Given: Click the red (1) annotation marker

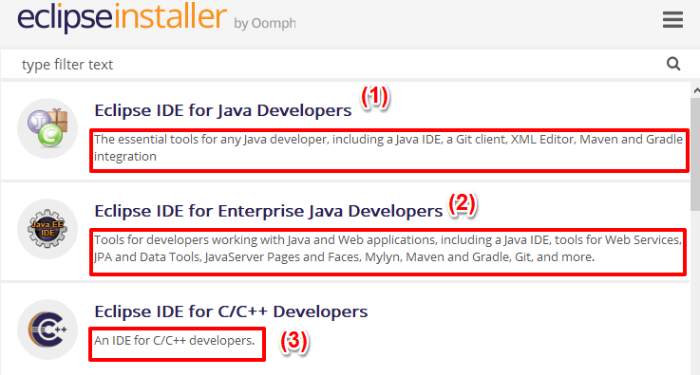Looking at the screenshot, I should [x=375, y=97].
